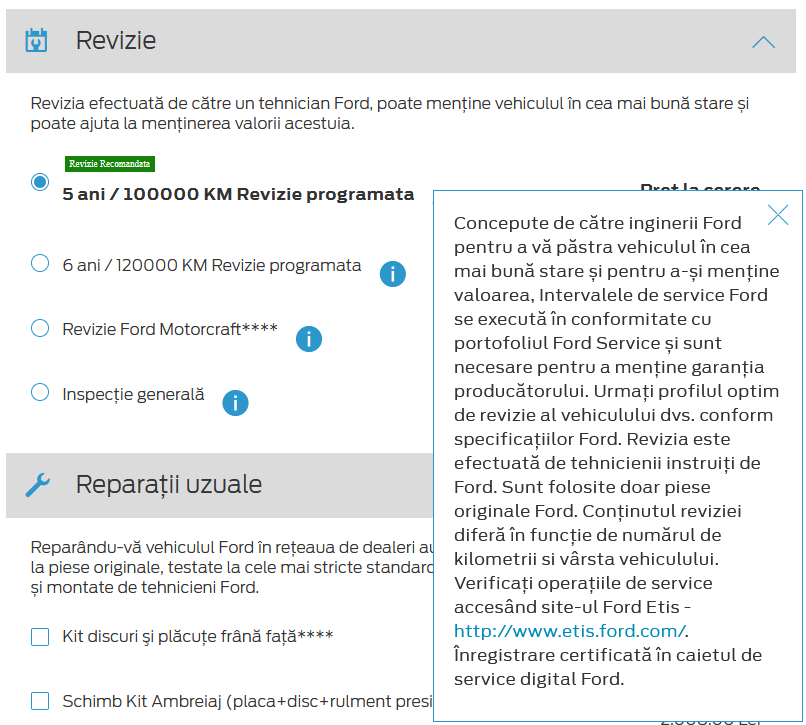Open the etis.ford.com link

(569, 631)
